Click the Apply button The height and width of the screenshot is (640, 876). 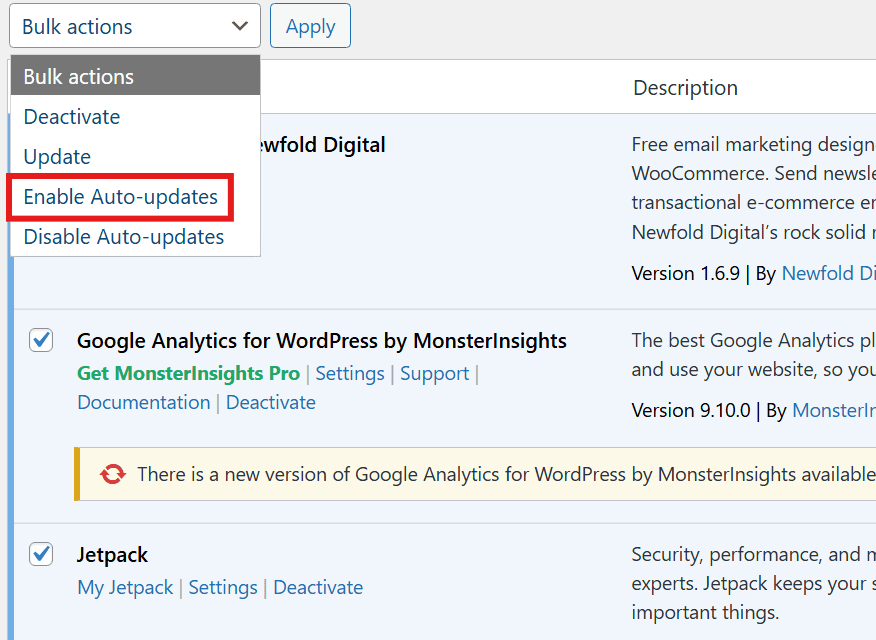pos(310,25)
